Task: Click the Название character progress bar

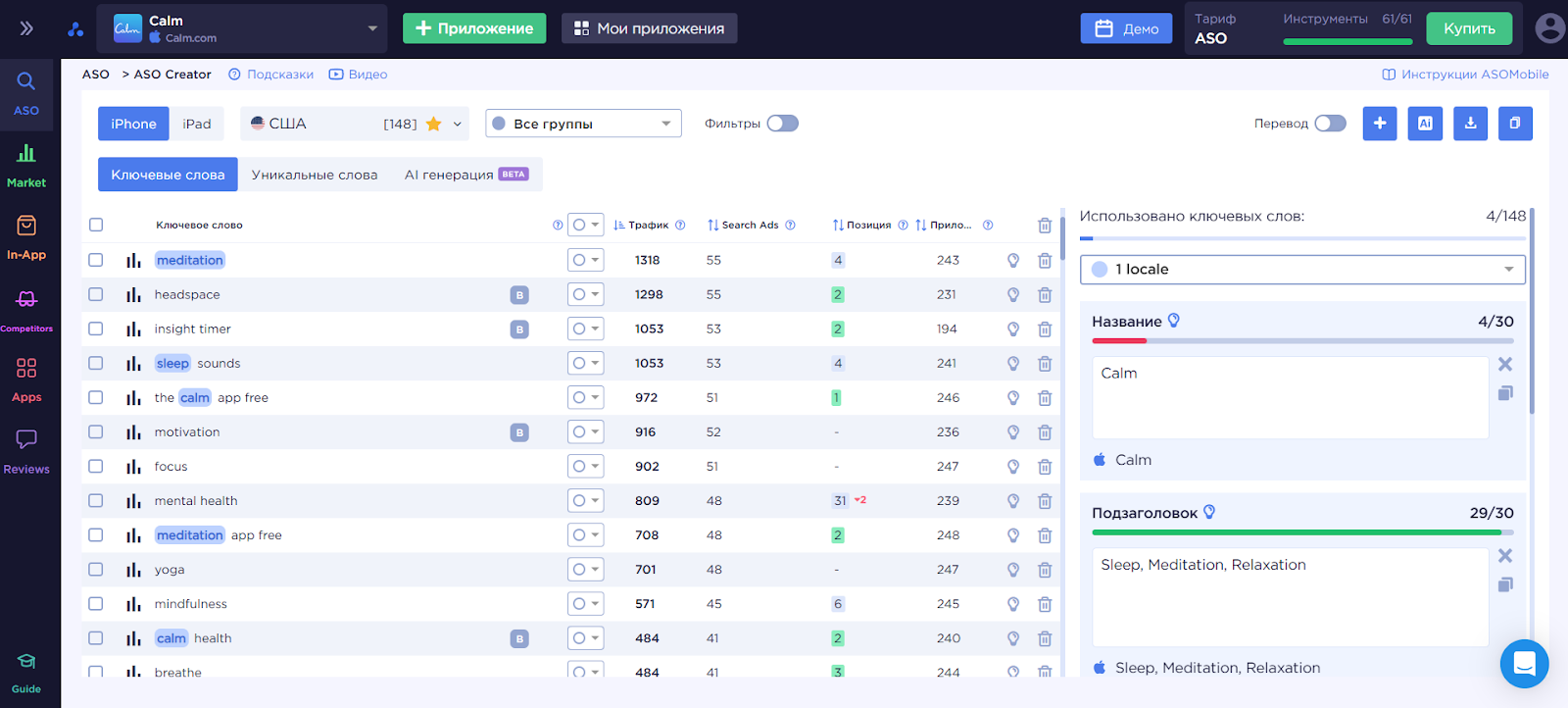Action: pos(1302,341)
